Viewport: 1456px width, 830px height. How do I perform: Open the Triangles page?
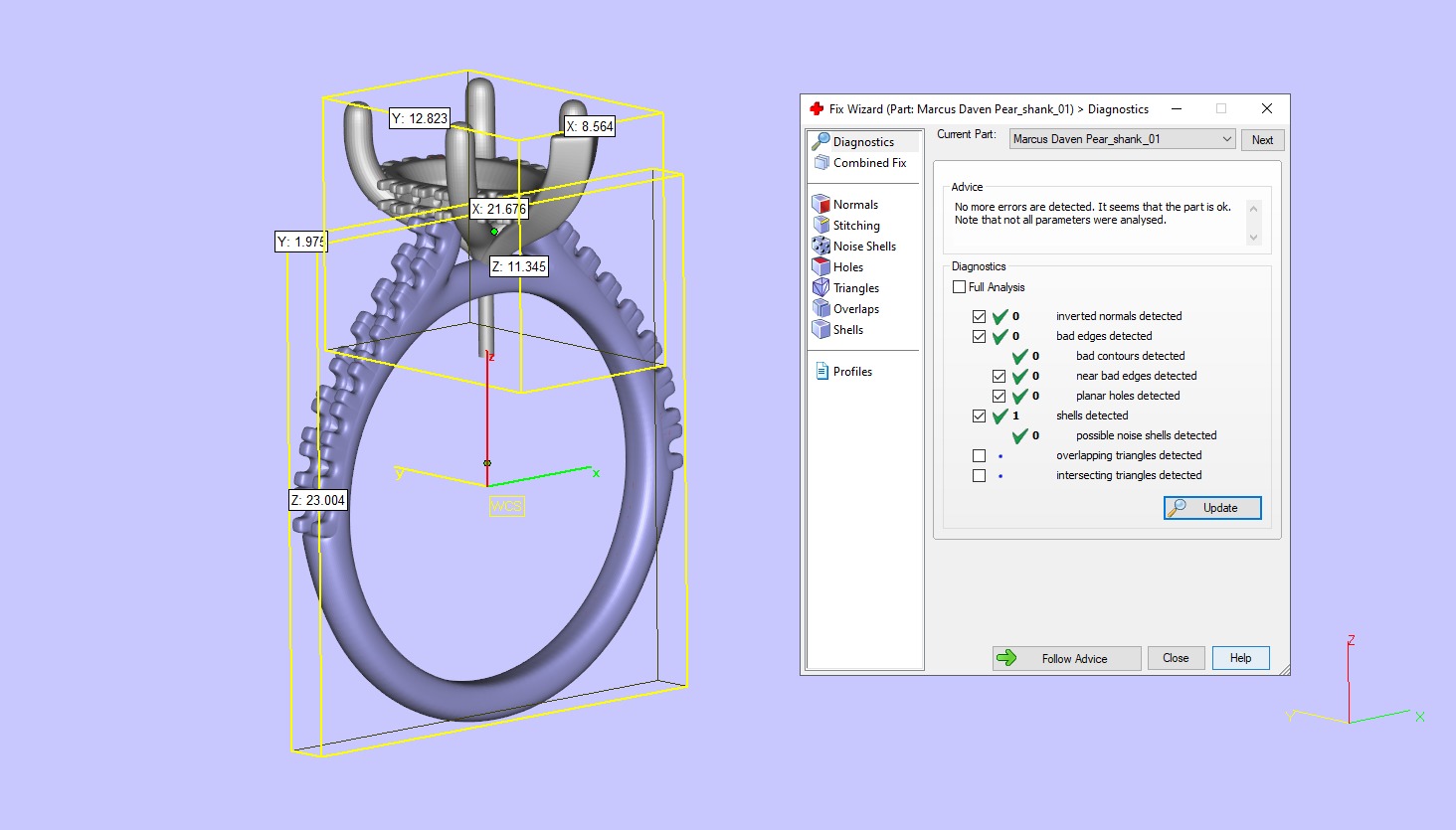coord(856,288)
